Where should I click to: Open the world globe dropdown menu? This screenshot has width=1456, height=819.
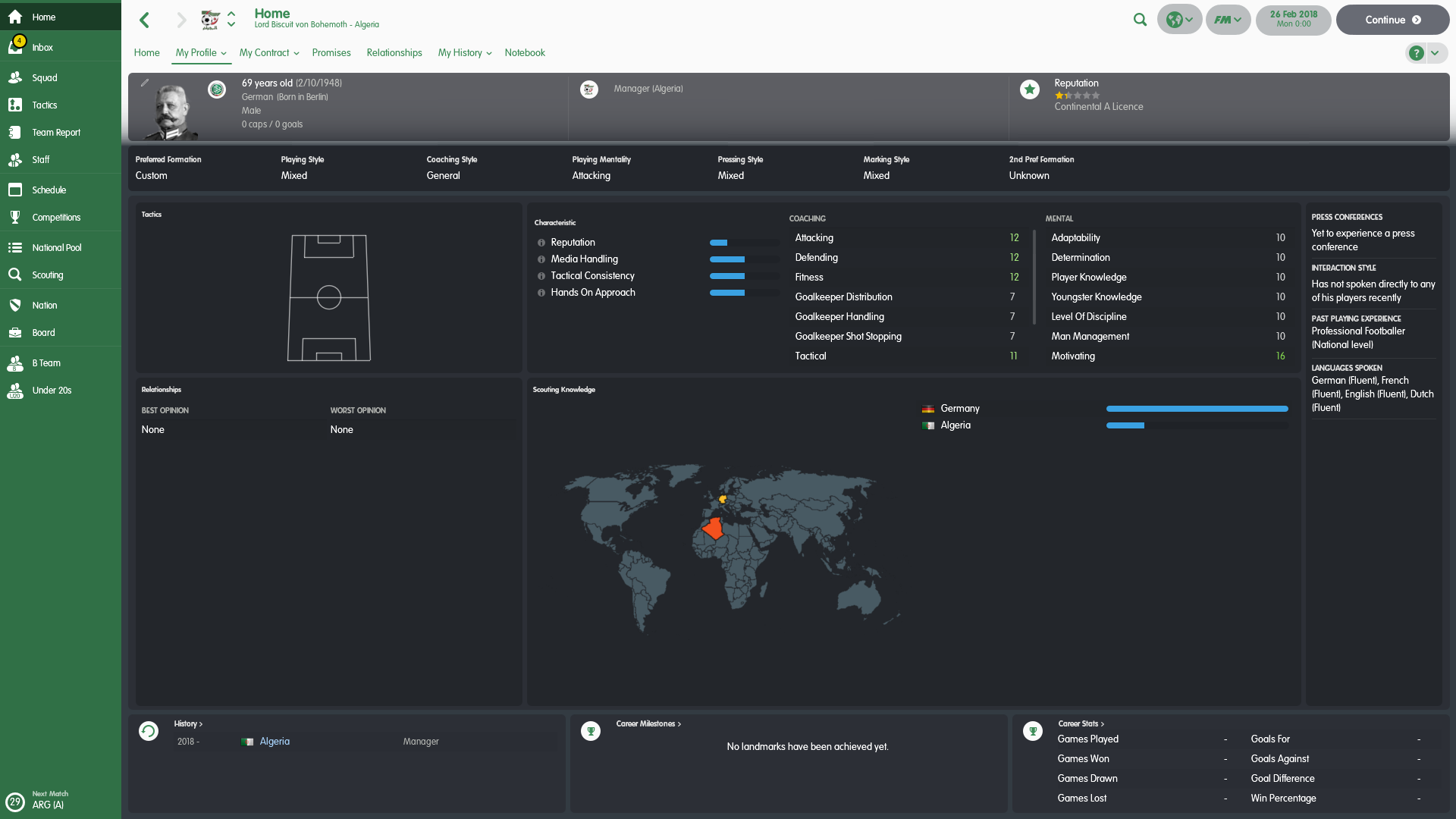pyautogui.click(x=1179, y=20)
